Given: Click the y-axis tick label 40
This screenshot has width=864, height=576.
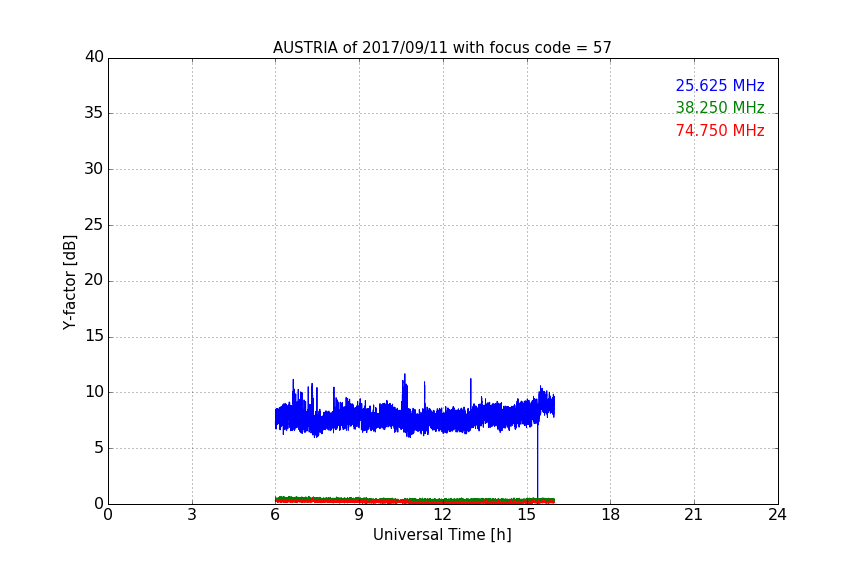Looking at the screenshot, I should click(94, 57).
